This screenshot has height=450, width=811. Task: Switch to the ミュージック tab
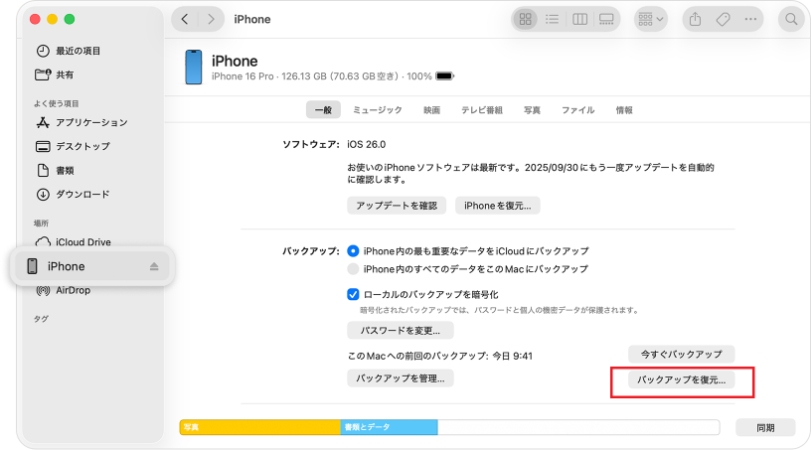(x=377, y=110)
